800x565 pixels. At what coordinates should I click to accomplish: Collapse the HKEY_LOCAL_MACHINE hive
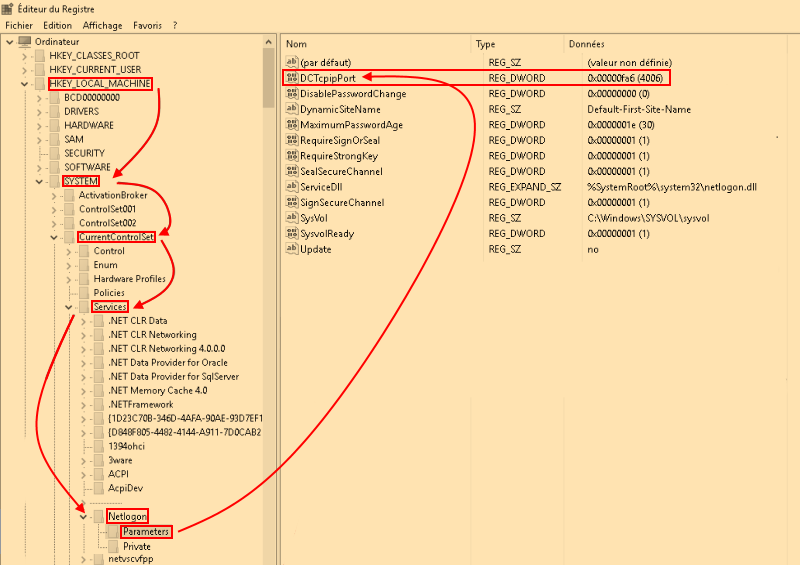click(x=24, y=84)
